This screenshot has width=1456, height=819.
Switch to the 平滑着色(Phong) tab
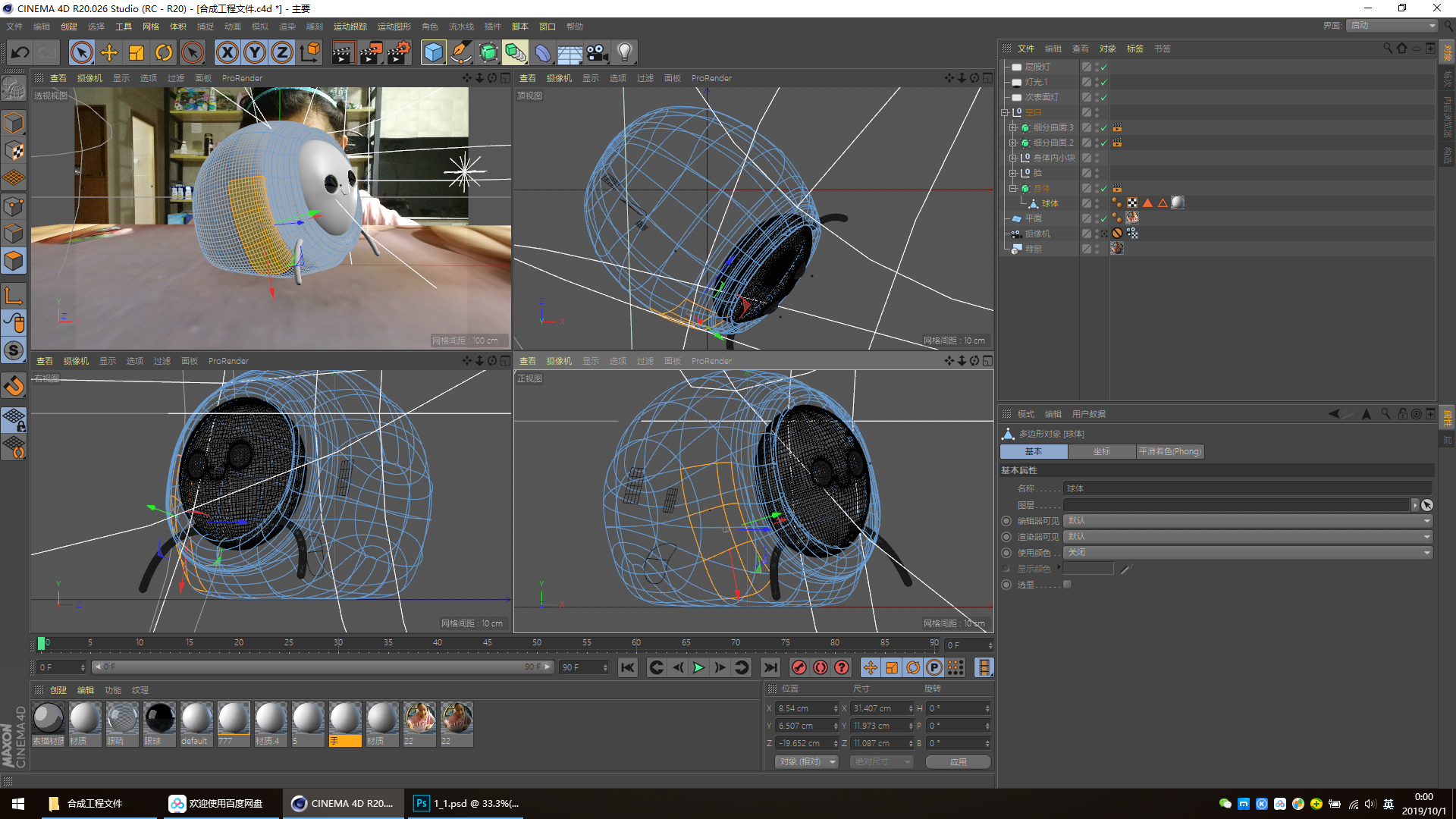1170,451
